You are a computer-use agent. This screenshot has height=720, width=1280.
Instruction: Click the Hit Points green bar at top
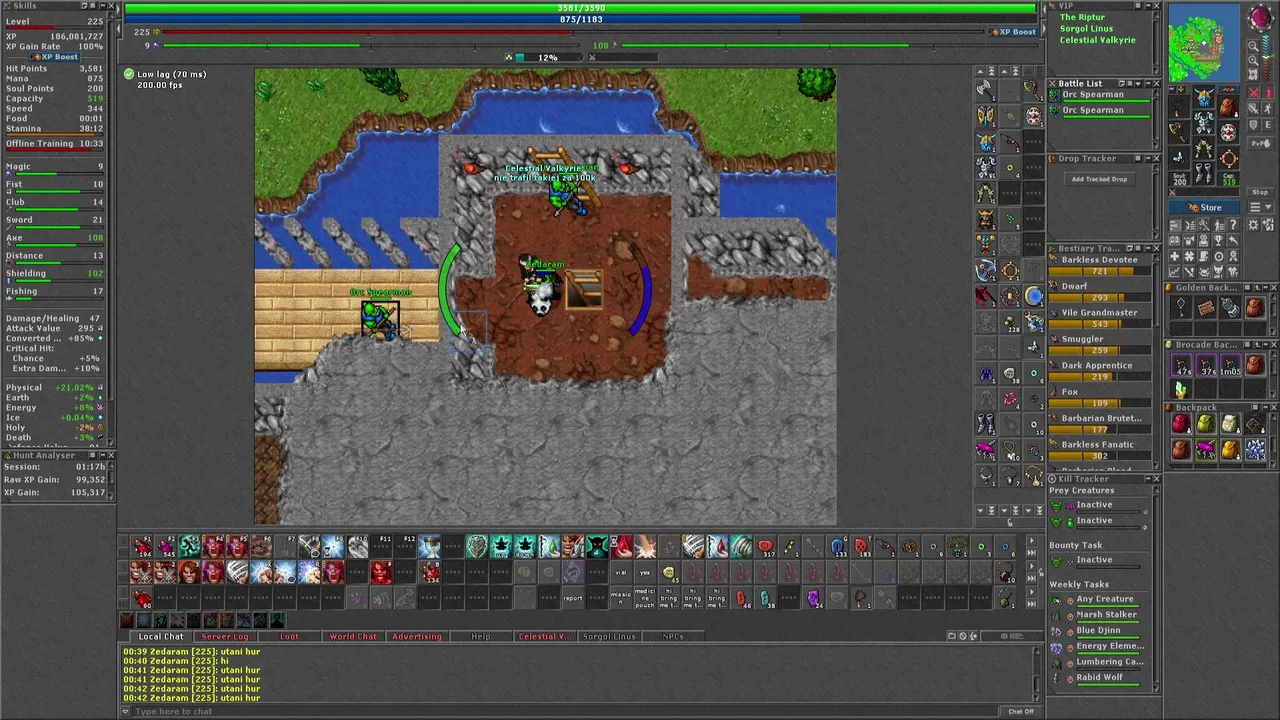(581, 8)
